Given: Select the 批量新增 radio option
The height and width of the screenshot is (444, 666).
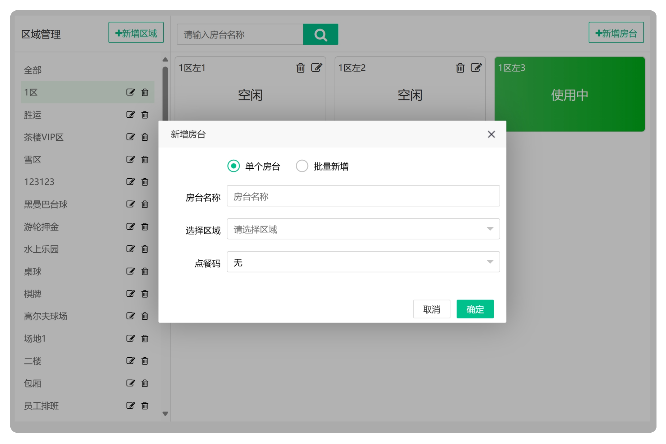Looking at the screenshot, I should click(x=302, y=166).
